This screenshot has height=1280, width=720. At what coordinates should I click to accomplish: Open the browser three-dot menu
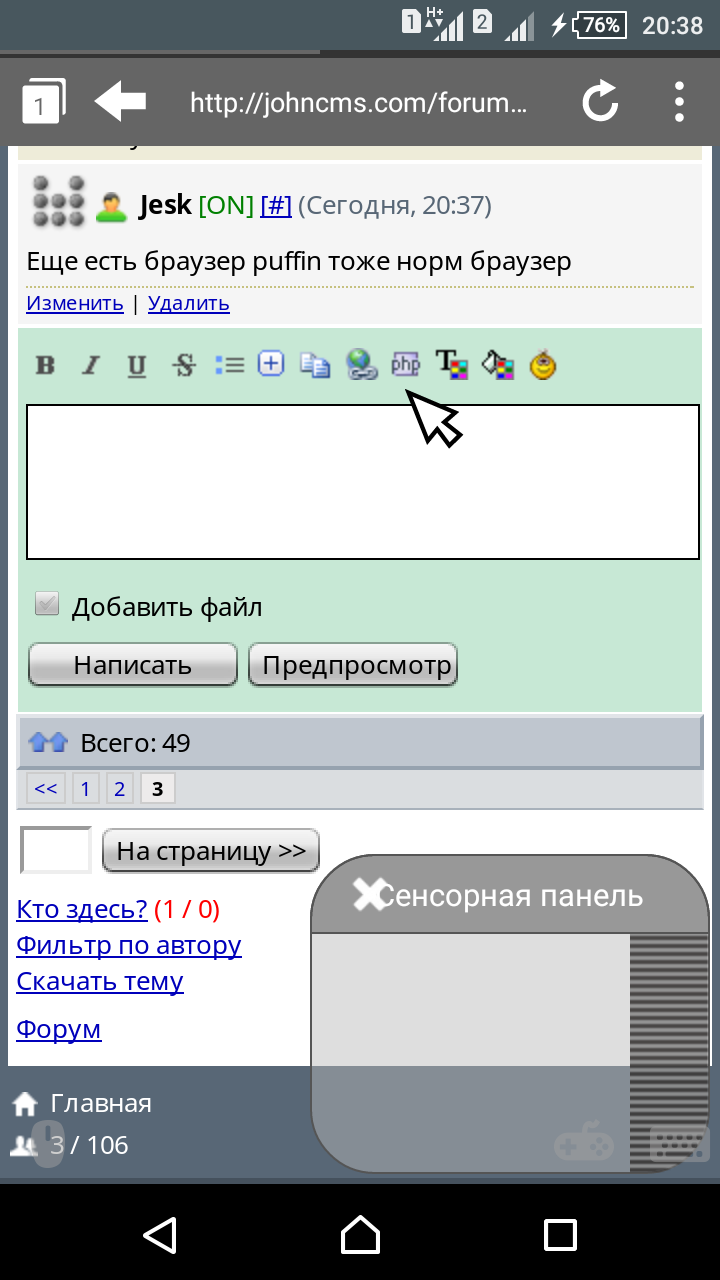[679, 101]
